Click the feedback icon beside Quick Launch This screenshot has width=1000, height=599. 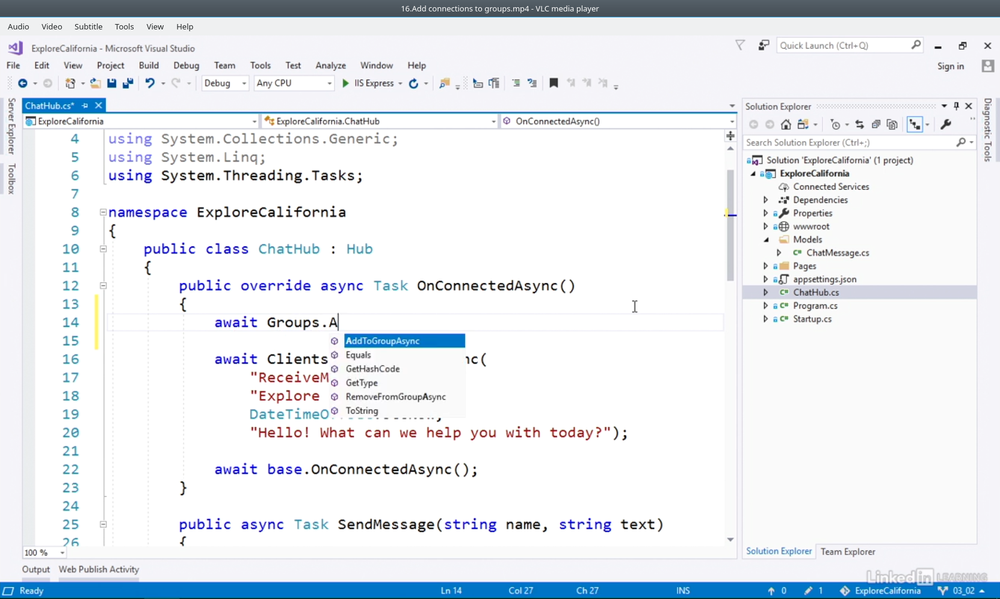(x=763, y=45)
